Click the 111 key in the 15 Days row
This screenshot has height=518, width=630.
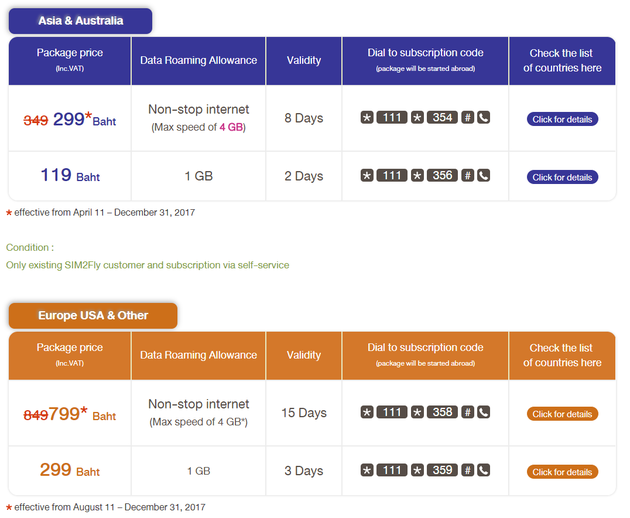[392, 412]
